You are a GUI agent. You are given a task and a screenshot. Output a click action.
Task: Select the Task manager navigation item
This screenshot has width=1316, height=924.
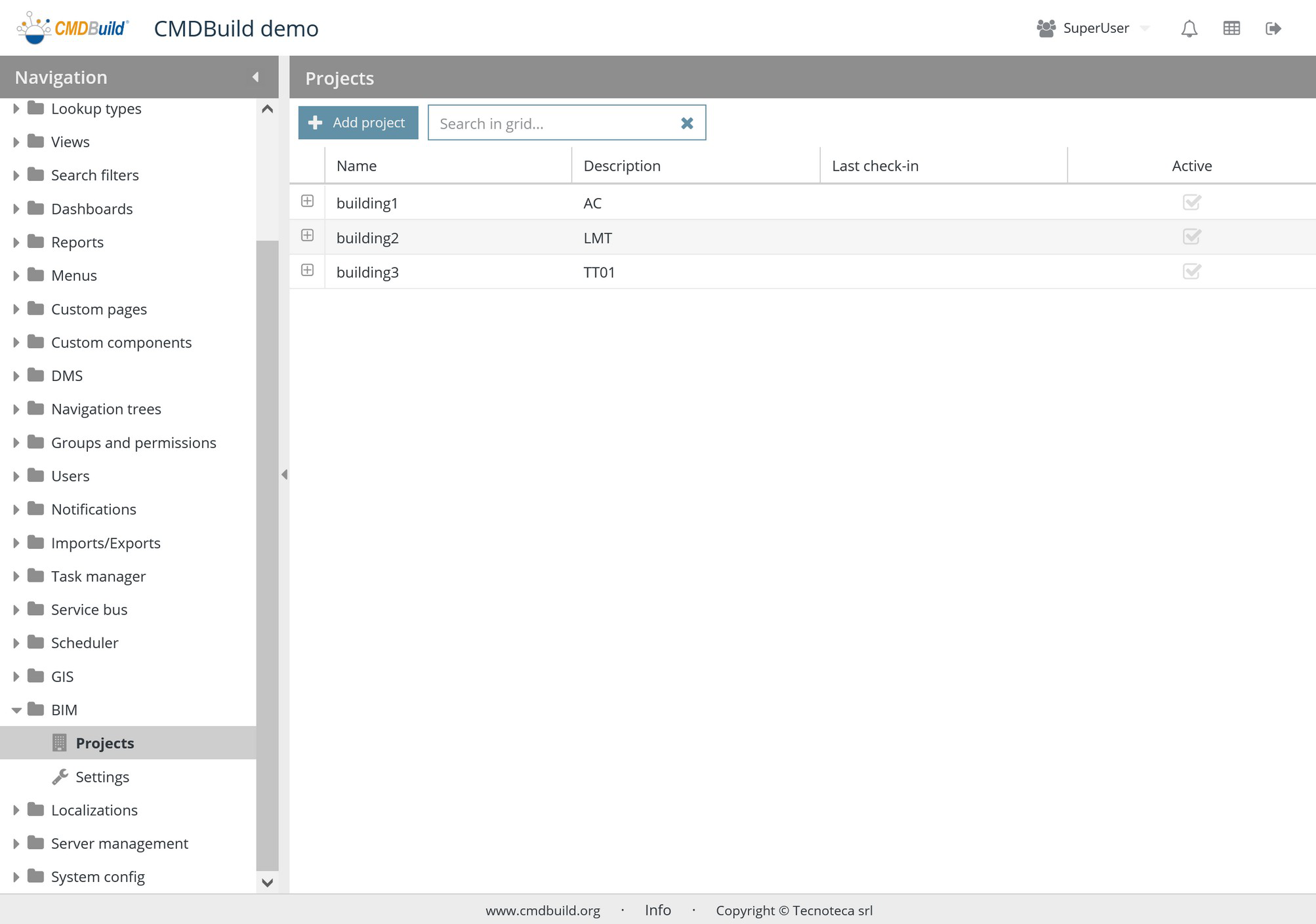(x=98, y=576)
